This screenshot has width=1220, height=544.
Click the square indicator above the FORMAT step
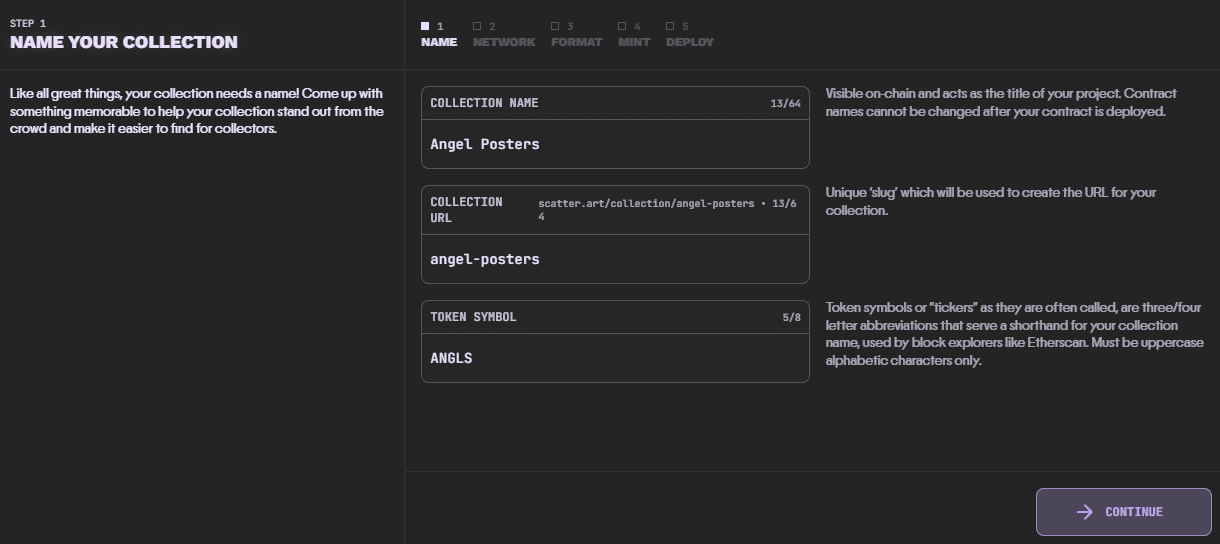555,26
